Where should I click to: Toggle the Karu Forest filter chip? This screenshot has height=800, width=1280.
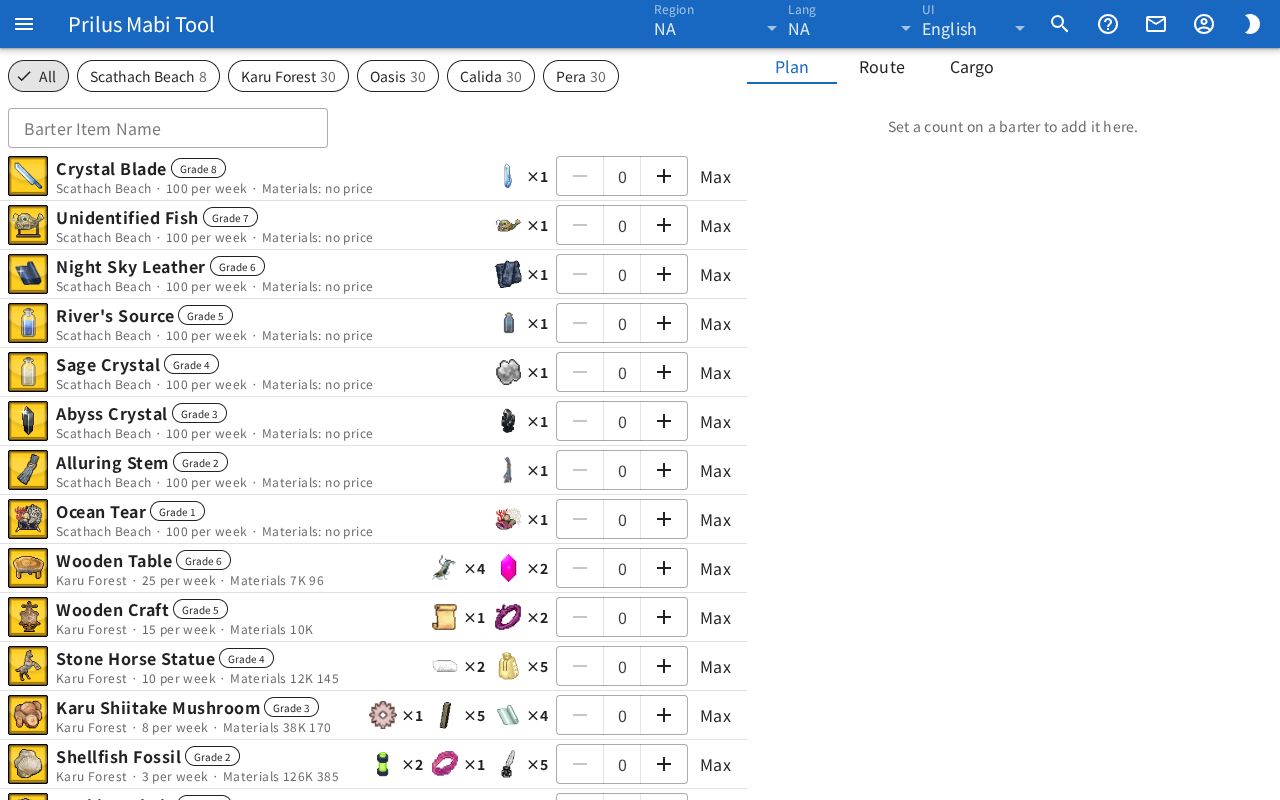point(288,76)
